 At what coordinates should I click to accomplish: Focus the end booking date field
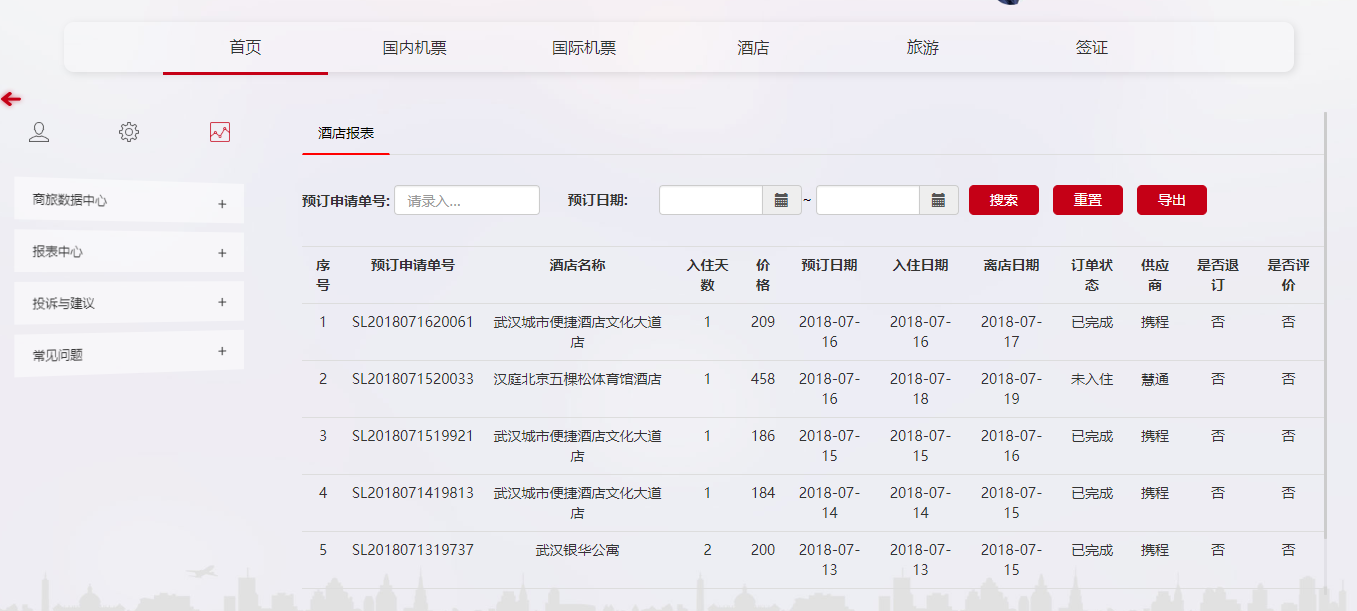pyautogui.click(x=868, y=200)
